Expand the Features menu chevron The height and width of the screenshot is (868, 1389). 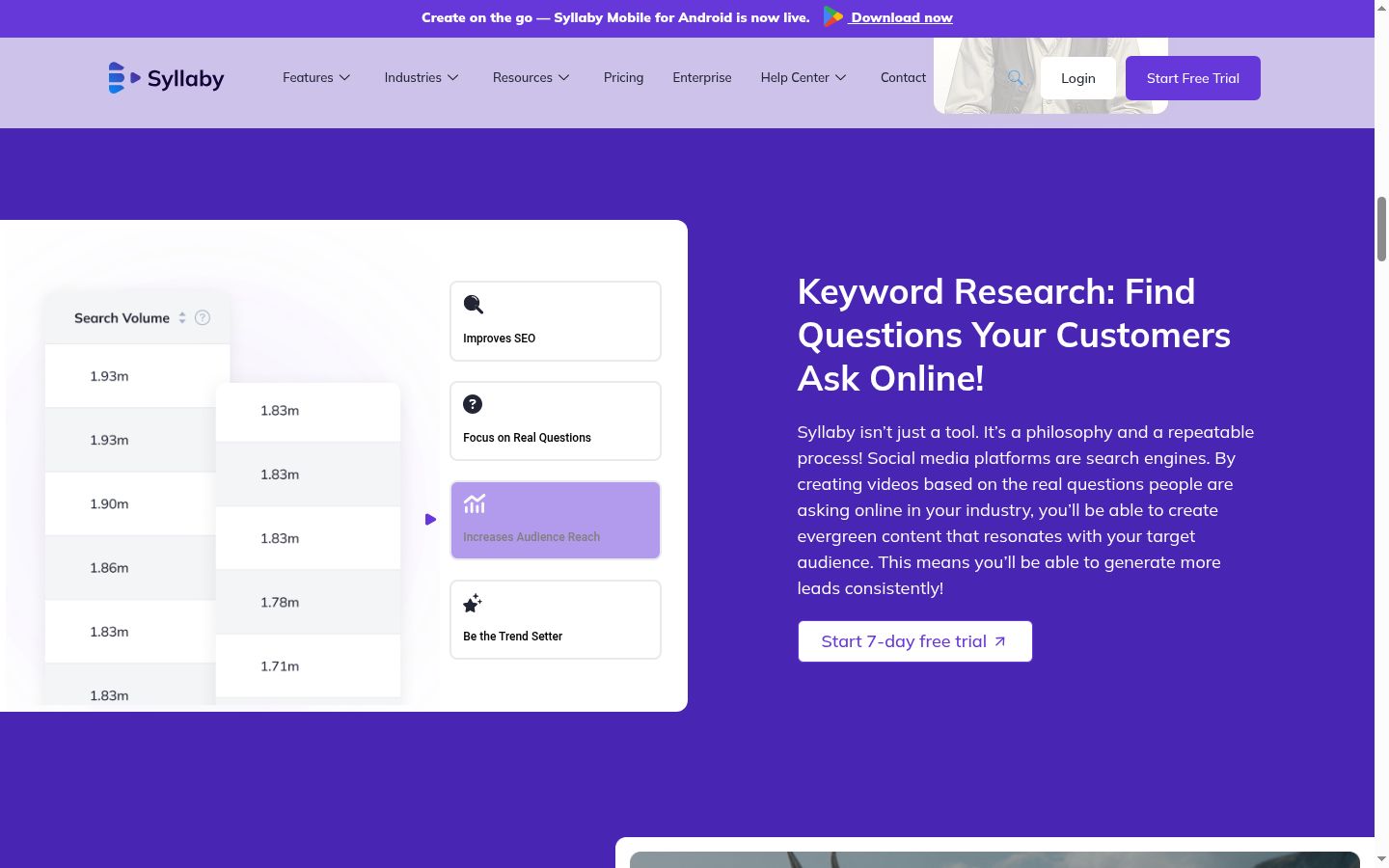pyautogui.click(x=344, y=77)
